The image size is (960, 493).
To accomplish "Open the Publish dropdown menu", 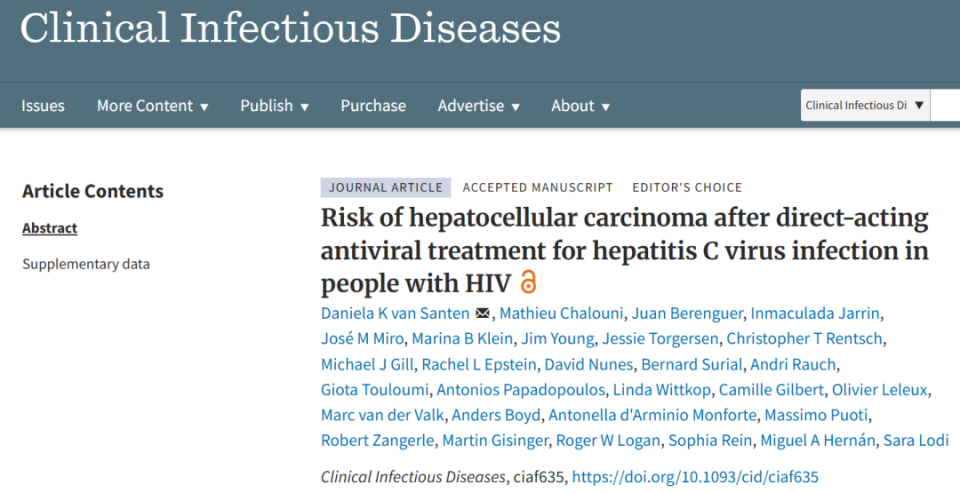I will [x=274, y=106].
